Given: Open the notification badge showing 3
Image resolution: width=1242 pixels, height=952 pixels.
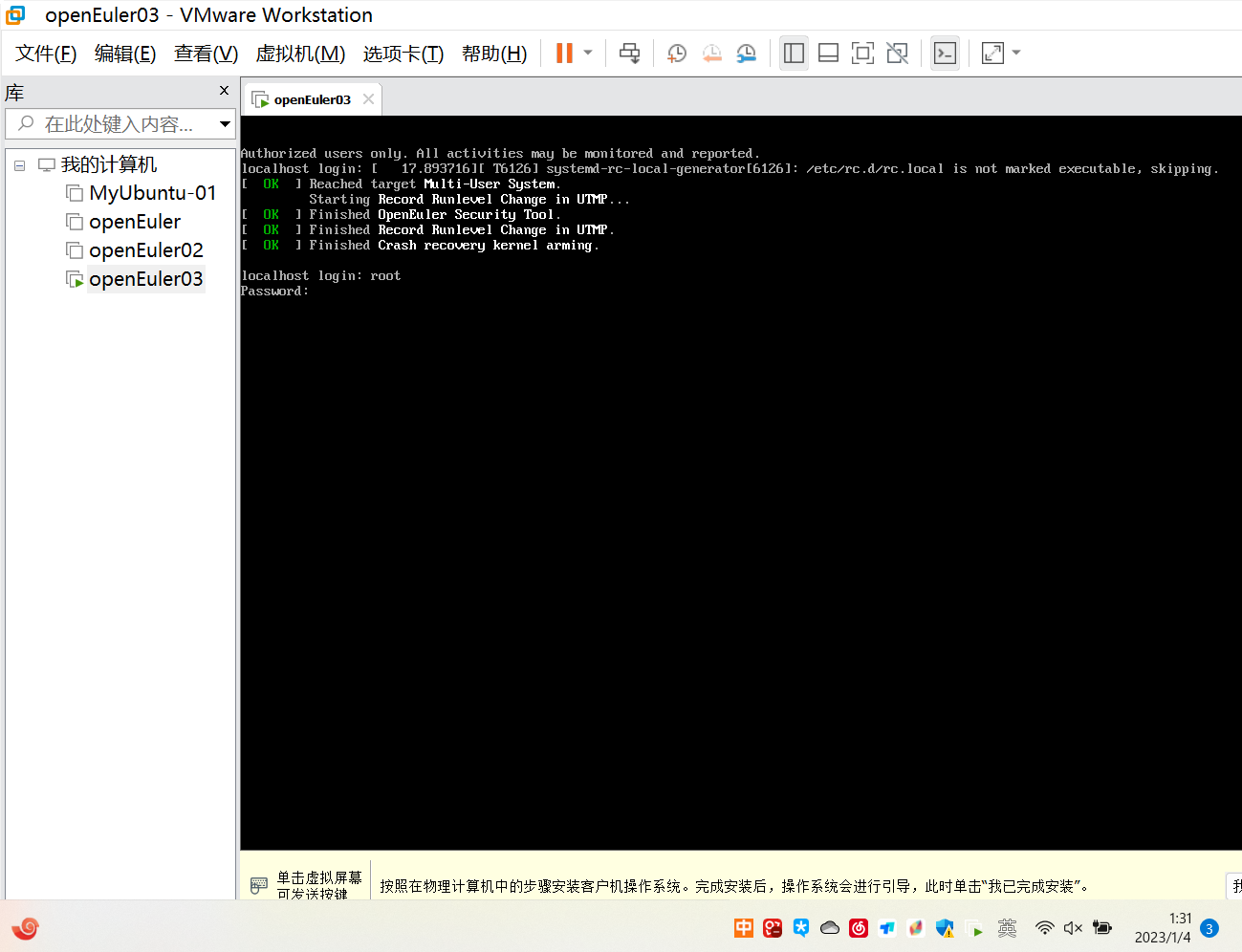Looking at the screenshot, I should pos(1209,928).
